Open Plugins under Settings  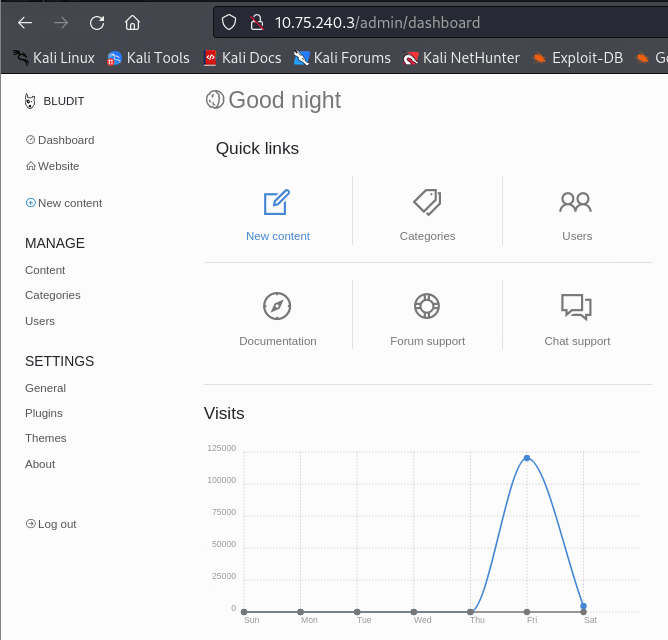44,413
